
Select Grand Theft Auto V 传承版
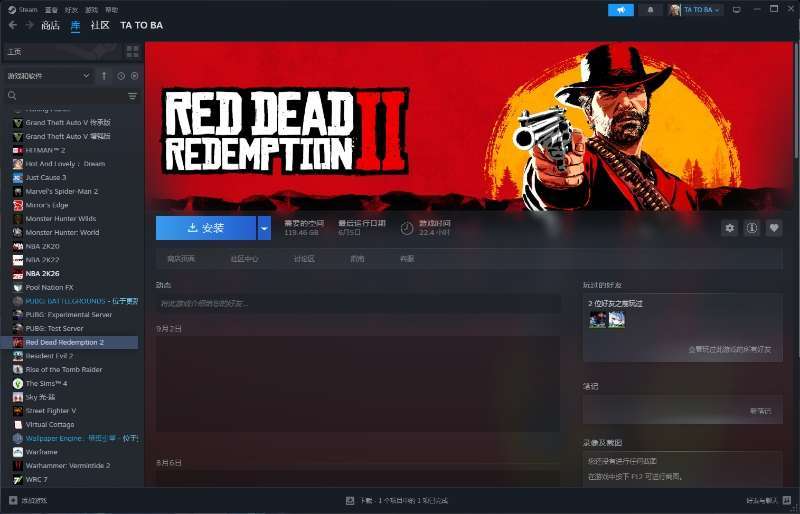click(x=70, y=123)
